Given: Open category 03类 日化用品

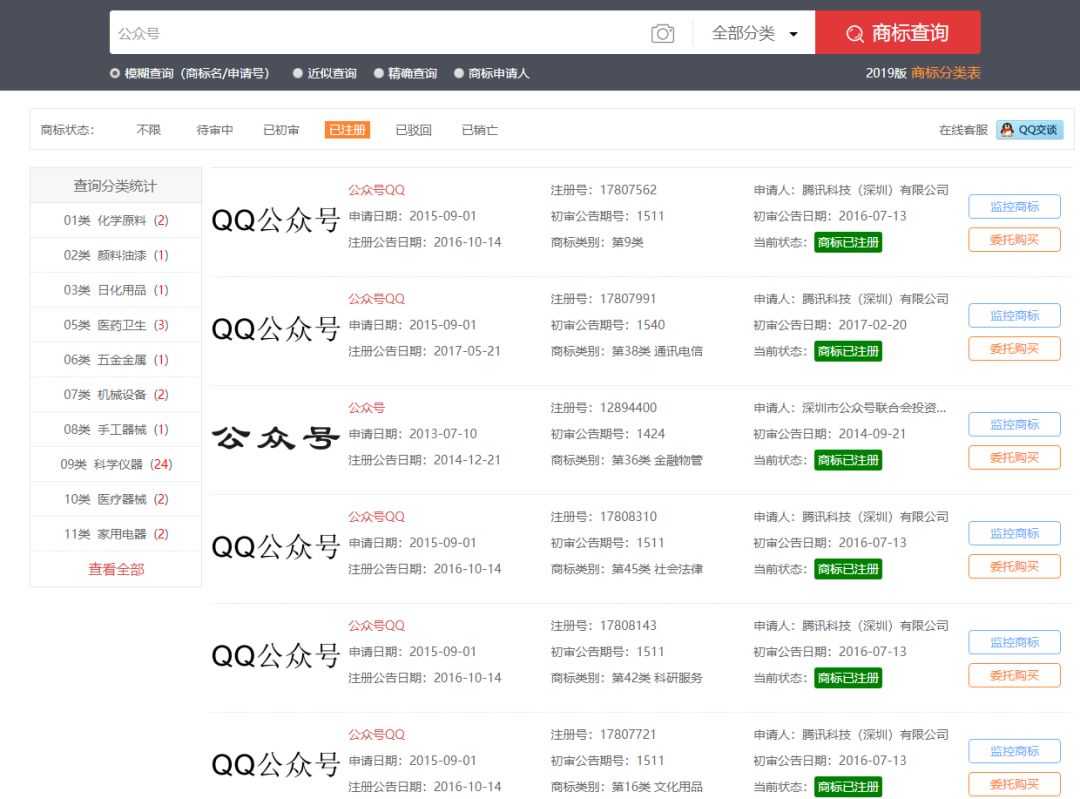Looking at the screenshot, I should (x=116, y=290).
